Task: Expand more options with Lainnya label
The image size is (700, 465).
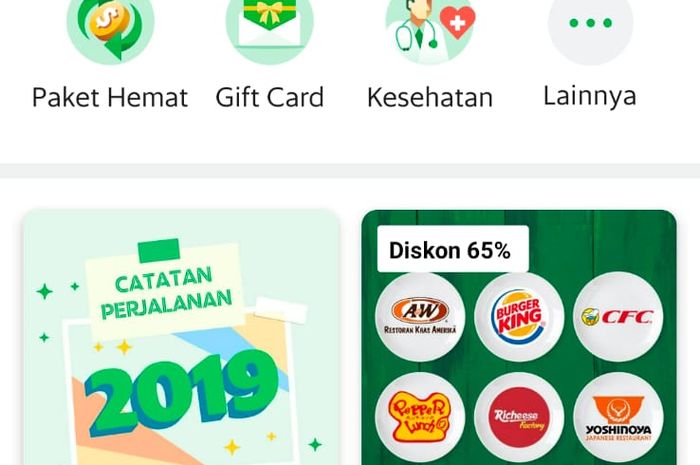Action: 590,96
